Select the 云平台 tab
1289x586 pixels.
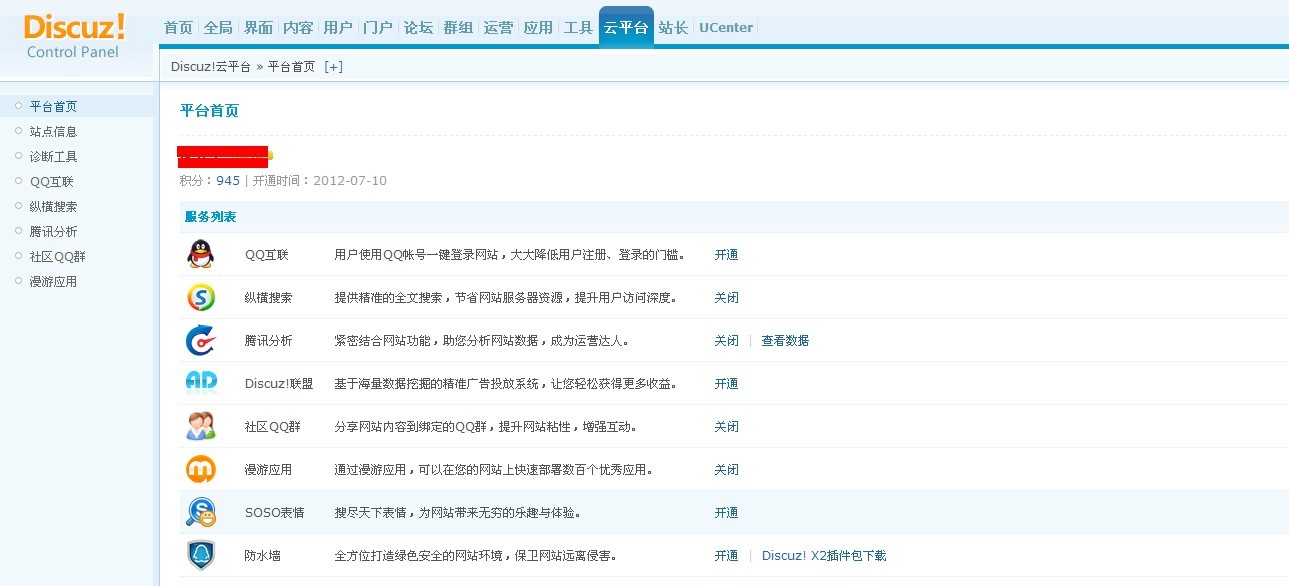click(626, 26)
